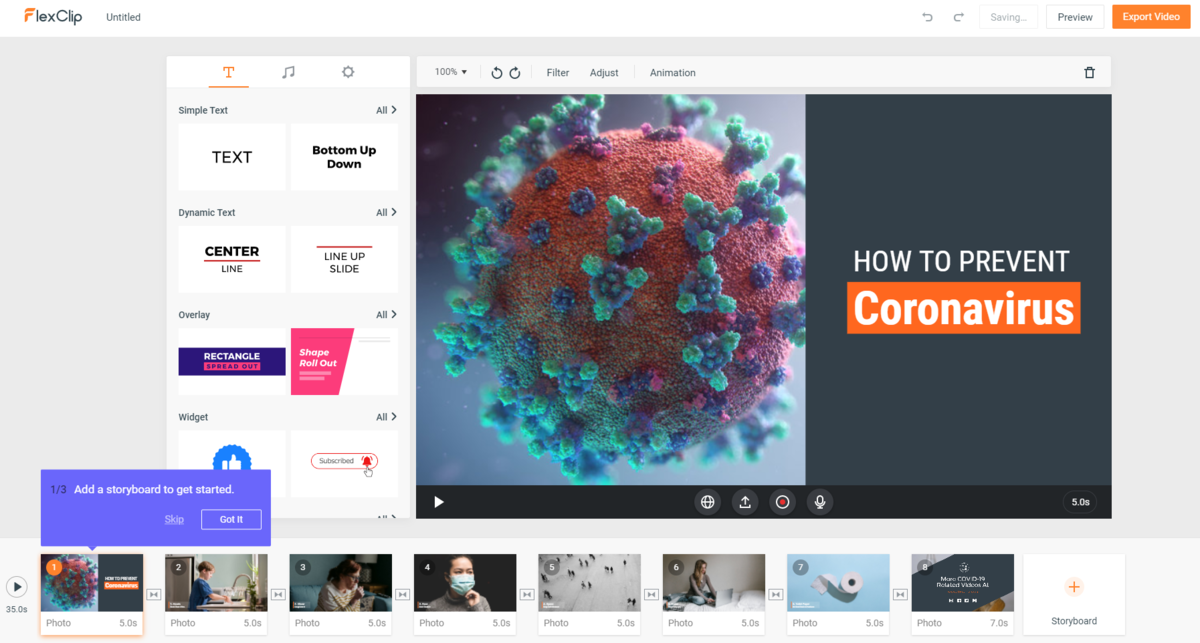Viewport: 1200px width, 643px height.
Task: Select storyboard clip 4 with masked woman
Action: (465, 583)
